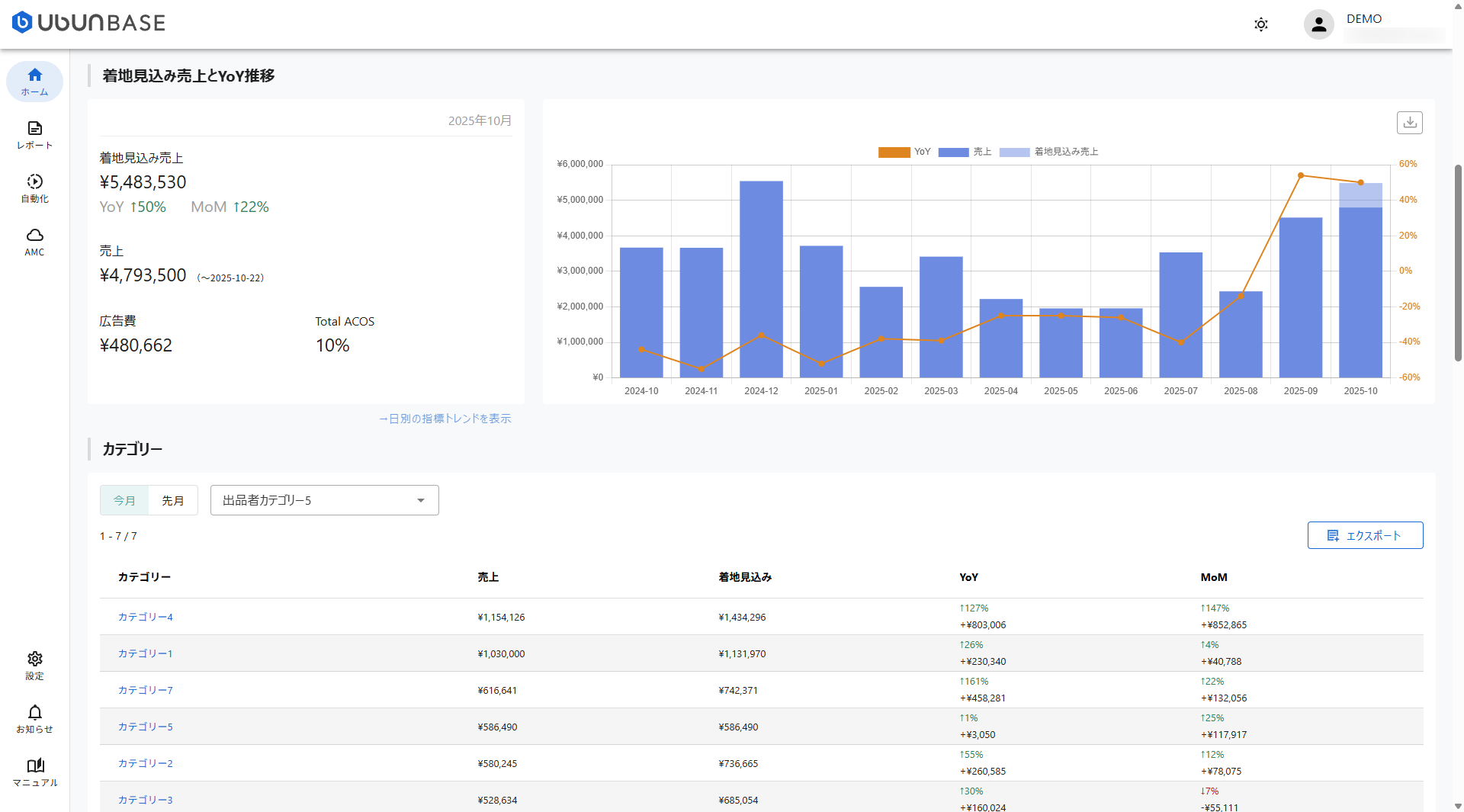Toggle the YoY legend swatch in chart
This screenshot has width=1464, height=812.
tap(894, 152)
